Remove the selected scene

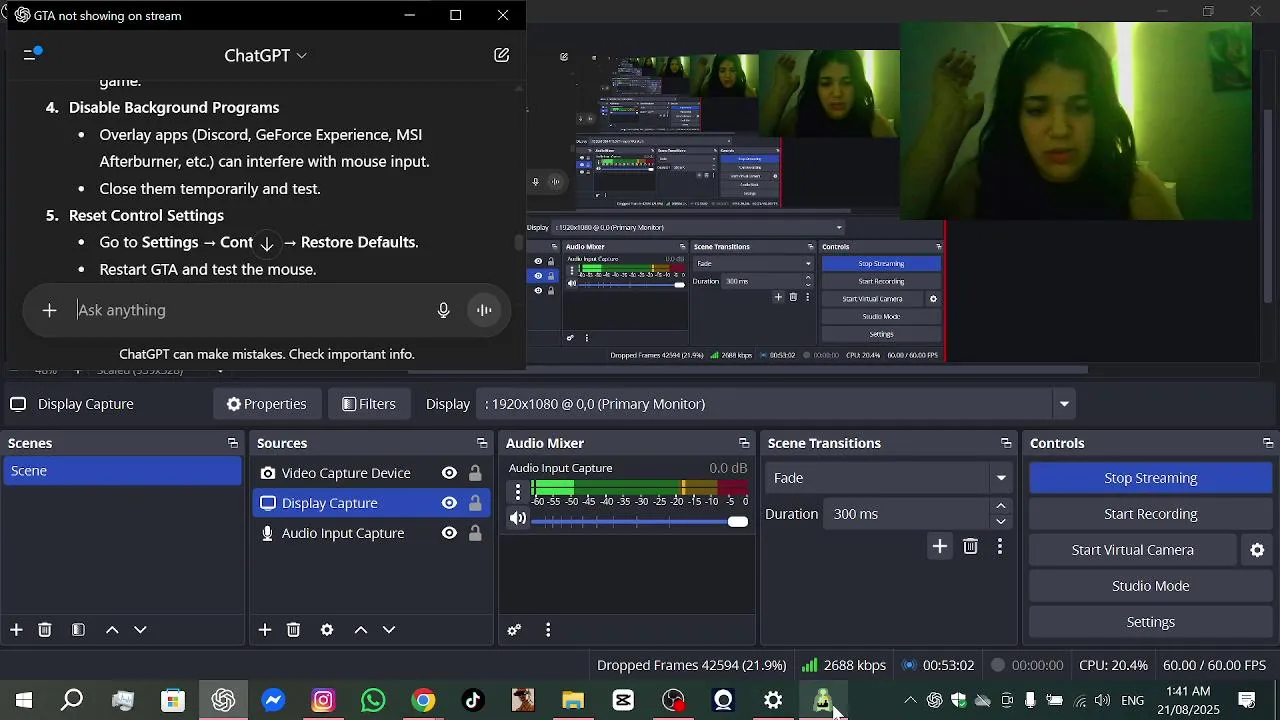[x=45, y=630]
